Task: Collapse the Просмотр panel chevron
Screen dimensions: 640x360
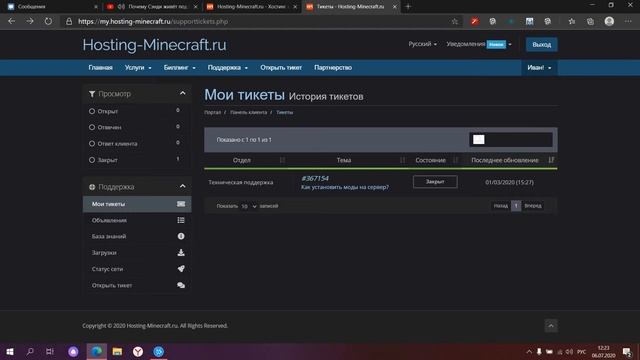Action: click(182, 93)
